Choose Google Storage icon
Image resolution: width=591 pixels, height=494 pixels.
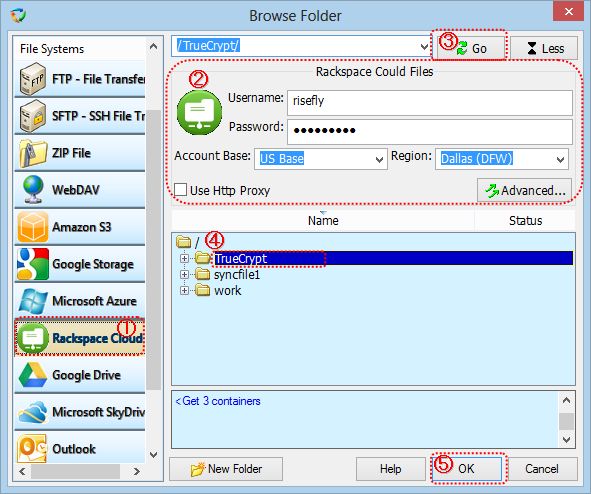coord(33,264)
